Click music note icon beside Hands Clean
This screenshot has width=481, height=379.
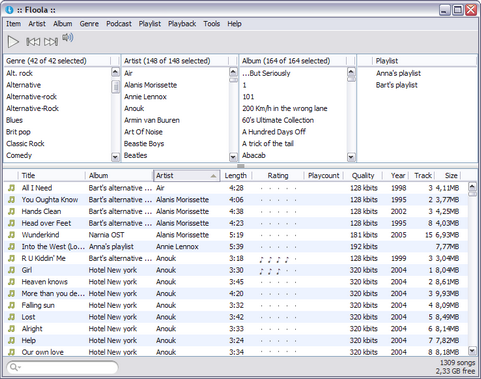[x=12, y=211]
